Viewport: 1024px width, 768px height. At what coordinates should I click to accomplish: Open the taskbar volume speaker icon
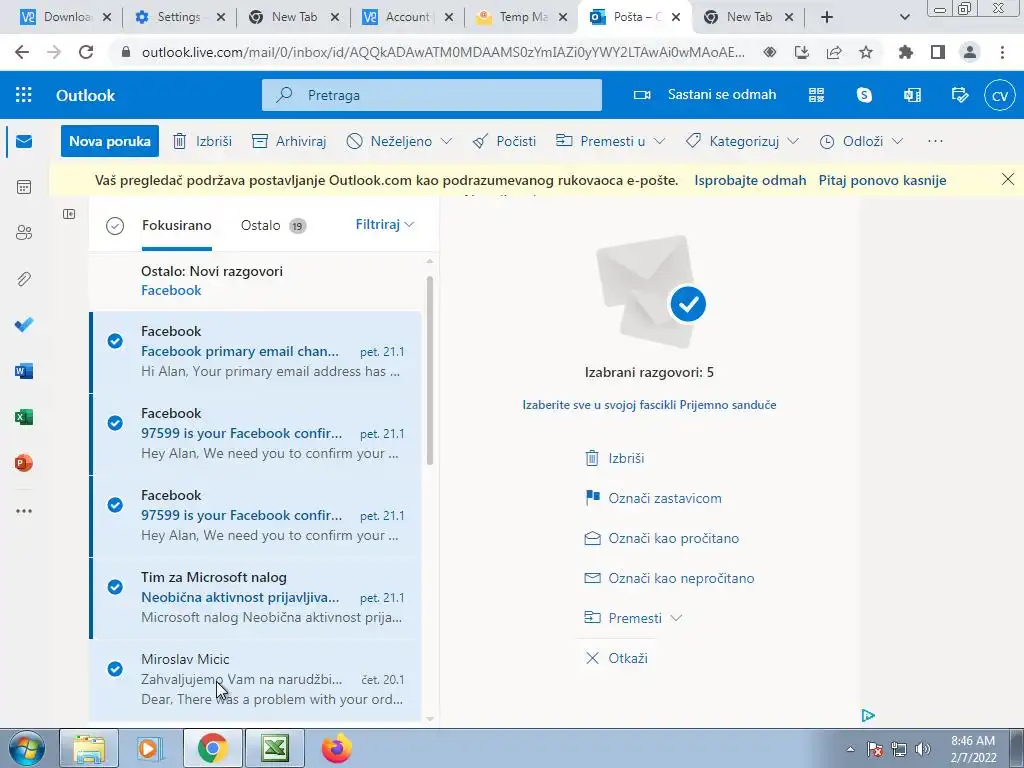[x=923, y=749]
